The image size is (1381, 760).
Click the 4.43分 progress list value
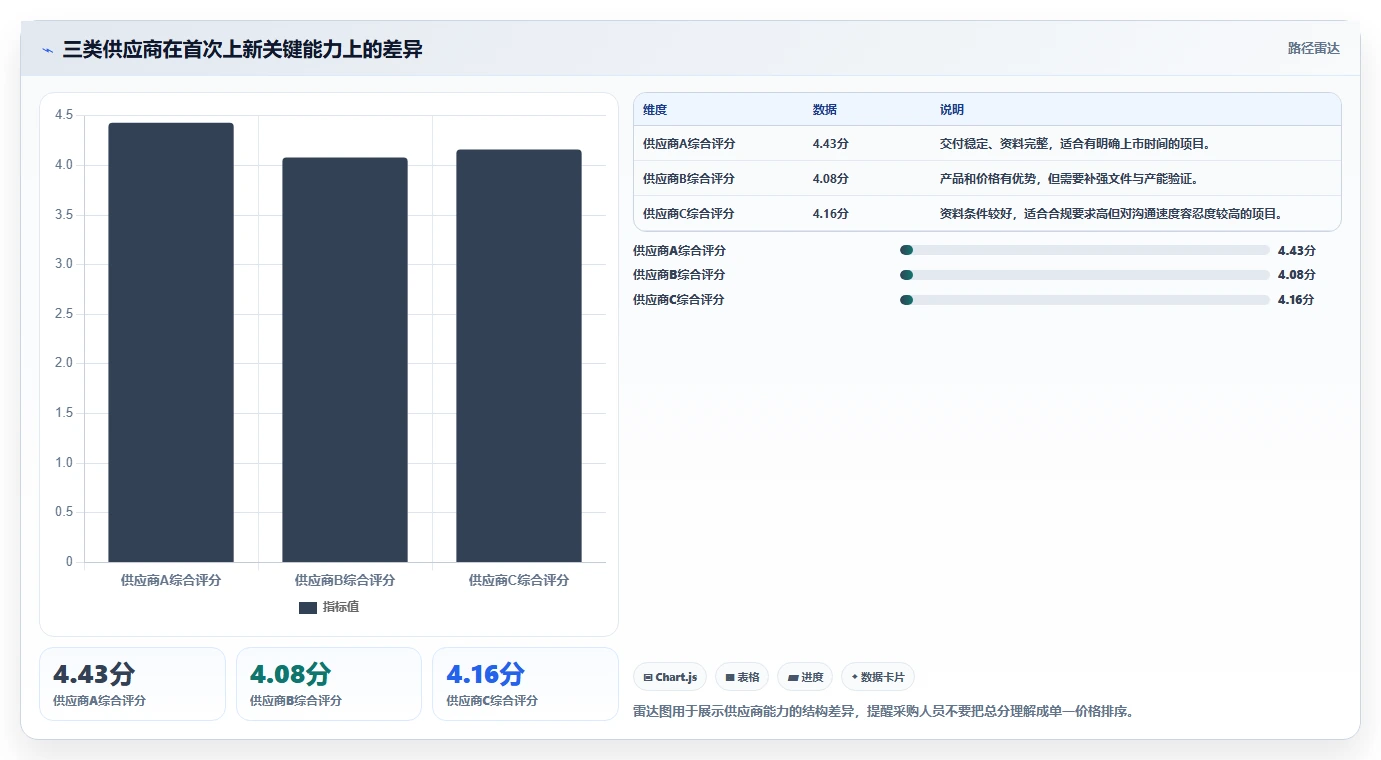pyautogui.click(x=1297, y=251)
